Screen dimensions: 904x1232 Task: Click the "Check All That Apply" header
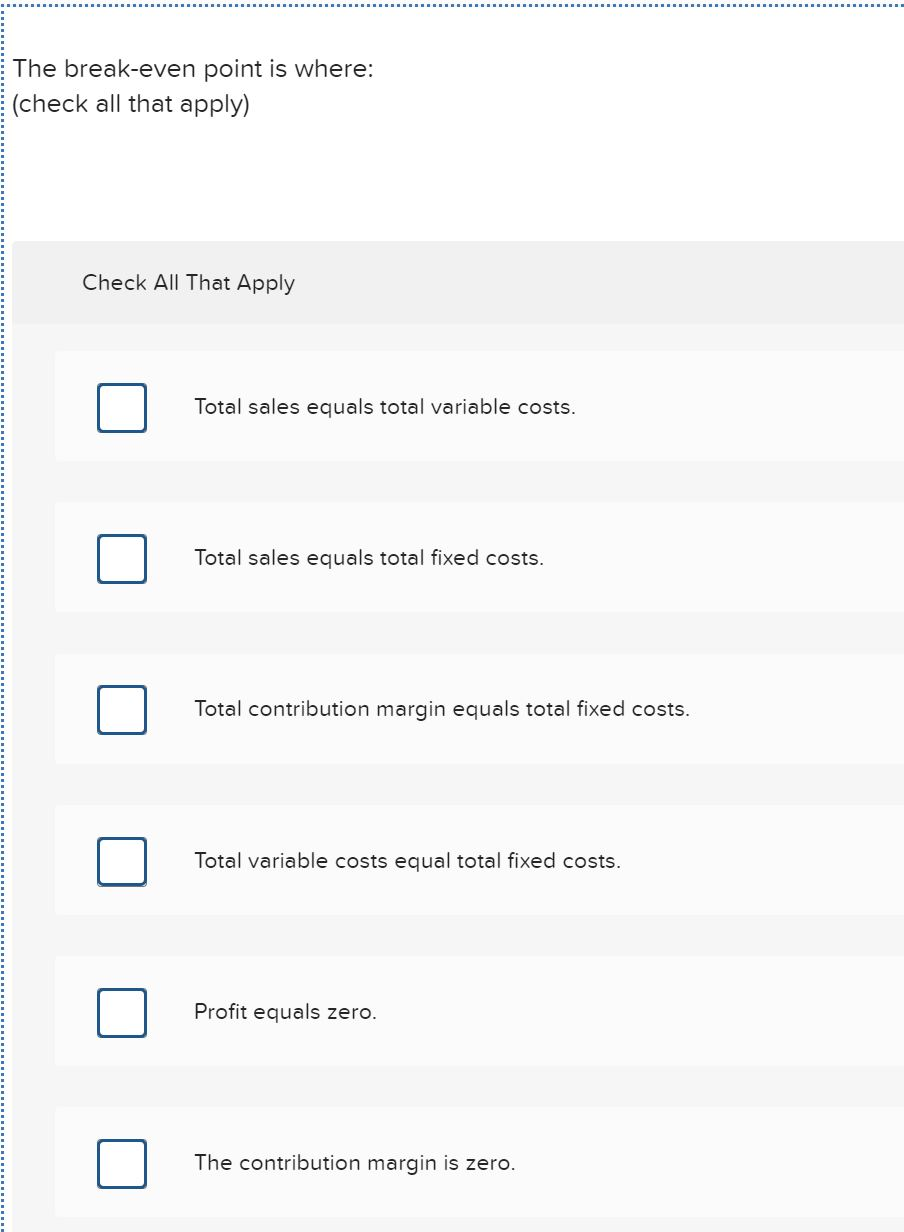[188, 283]
